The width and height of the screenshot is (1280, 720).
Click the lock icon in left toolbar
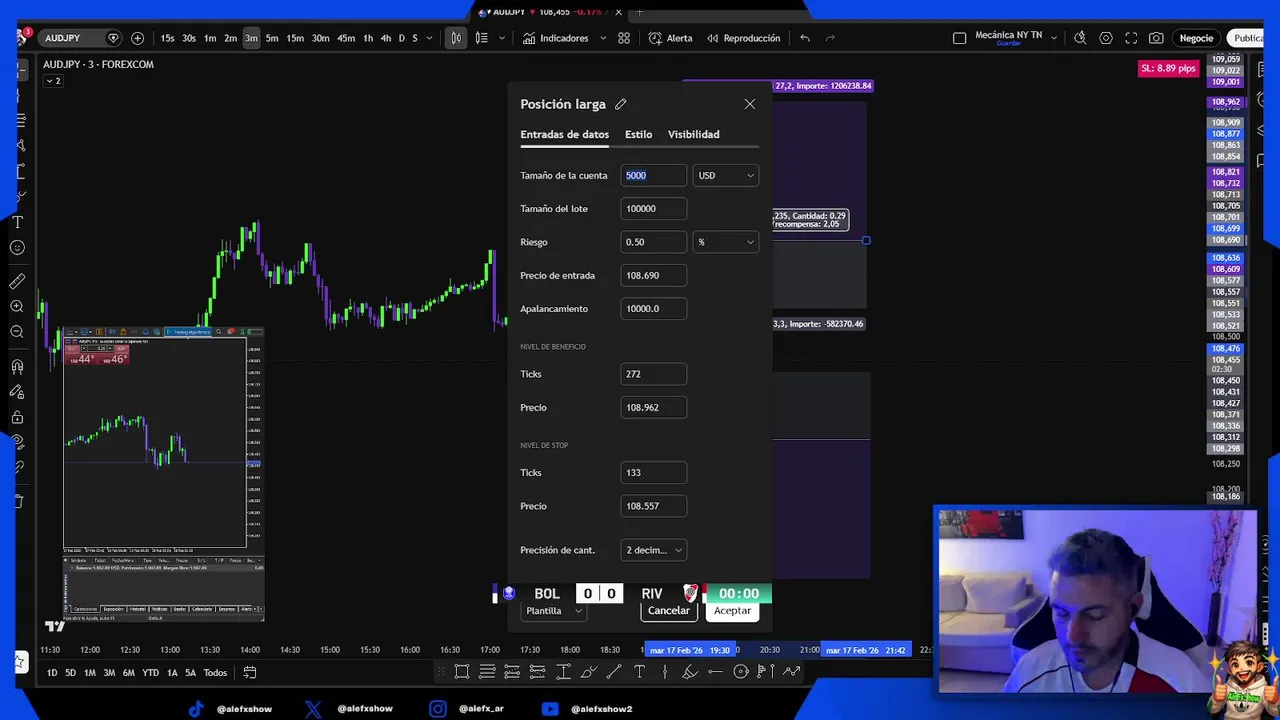pos(17,417)
